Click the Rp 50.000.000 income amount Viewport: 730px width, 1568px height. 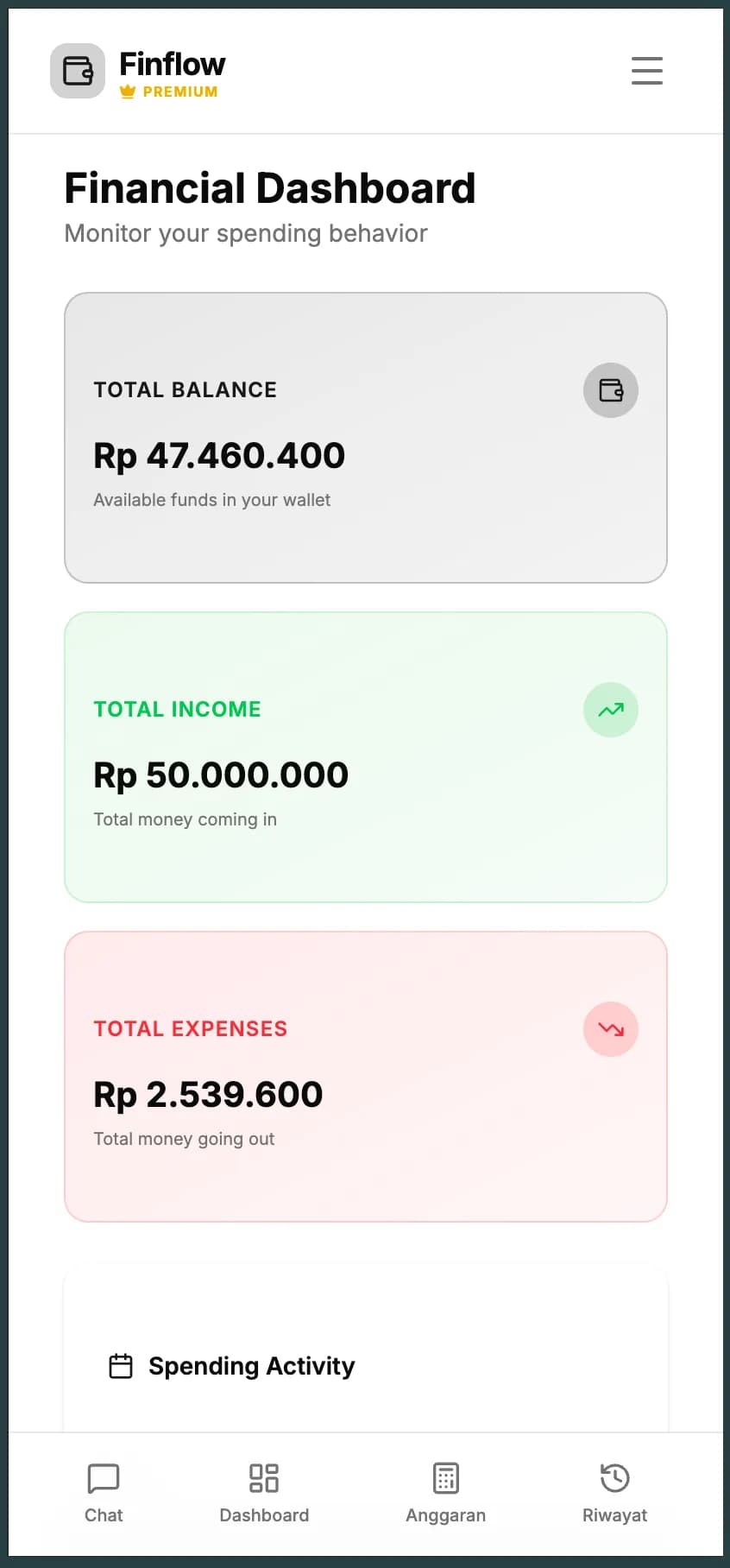tap(221, 775)
